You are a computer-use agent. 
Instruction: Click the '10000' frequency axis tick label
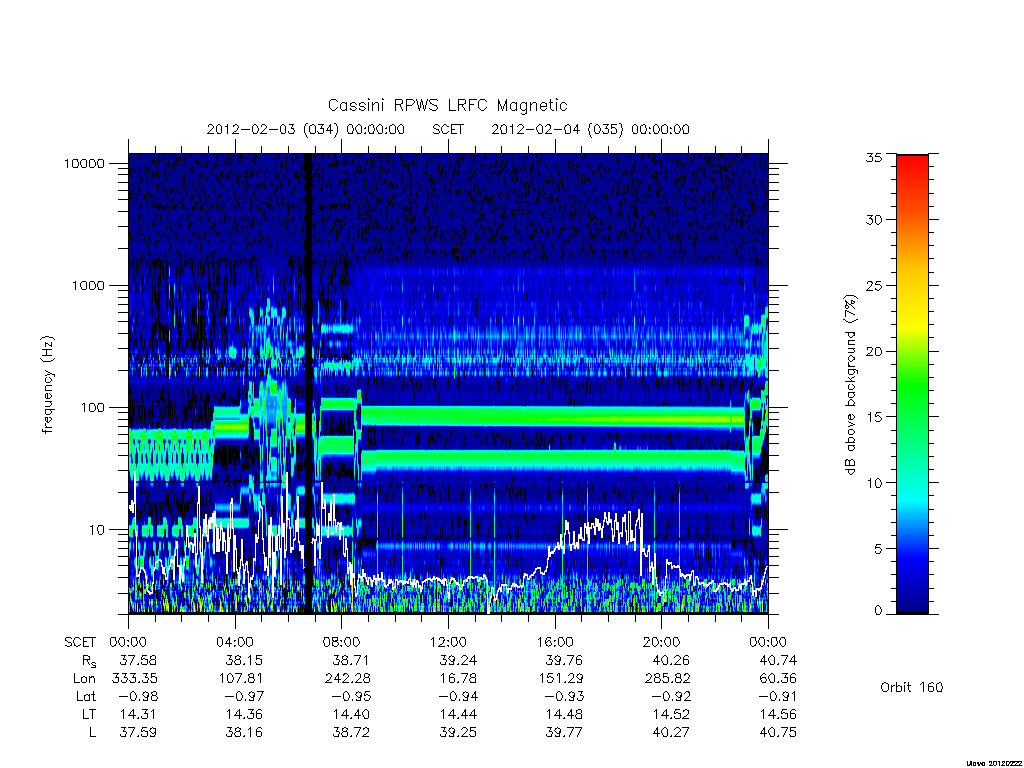coord(84,163)
